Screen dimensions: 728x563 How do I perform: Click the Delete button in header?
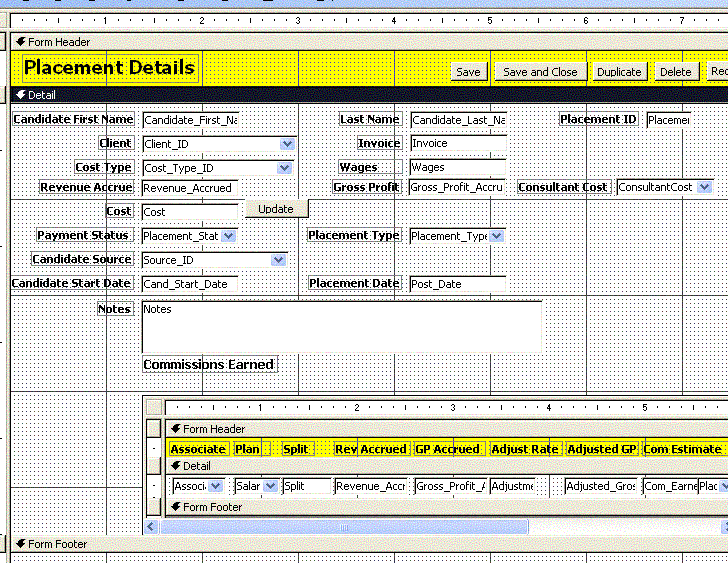[x=675, y=72]
